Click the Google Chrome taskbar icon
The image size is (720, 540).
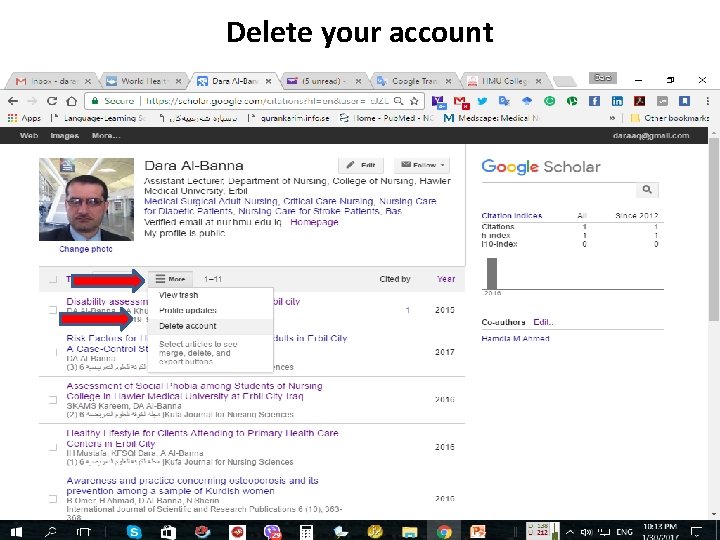tap(444, 532)
